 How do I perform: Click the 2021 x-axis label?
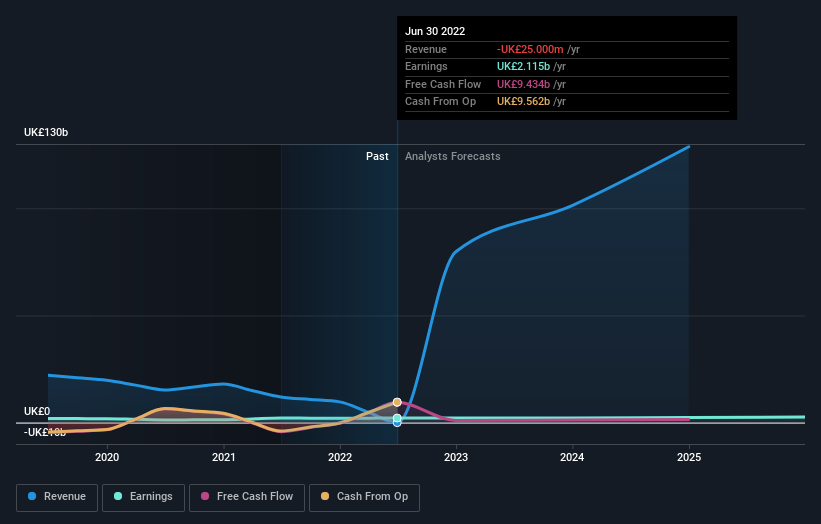coord(224,458)
